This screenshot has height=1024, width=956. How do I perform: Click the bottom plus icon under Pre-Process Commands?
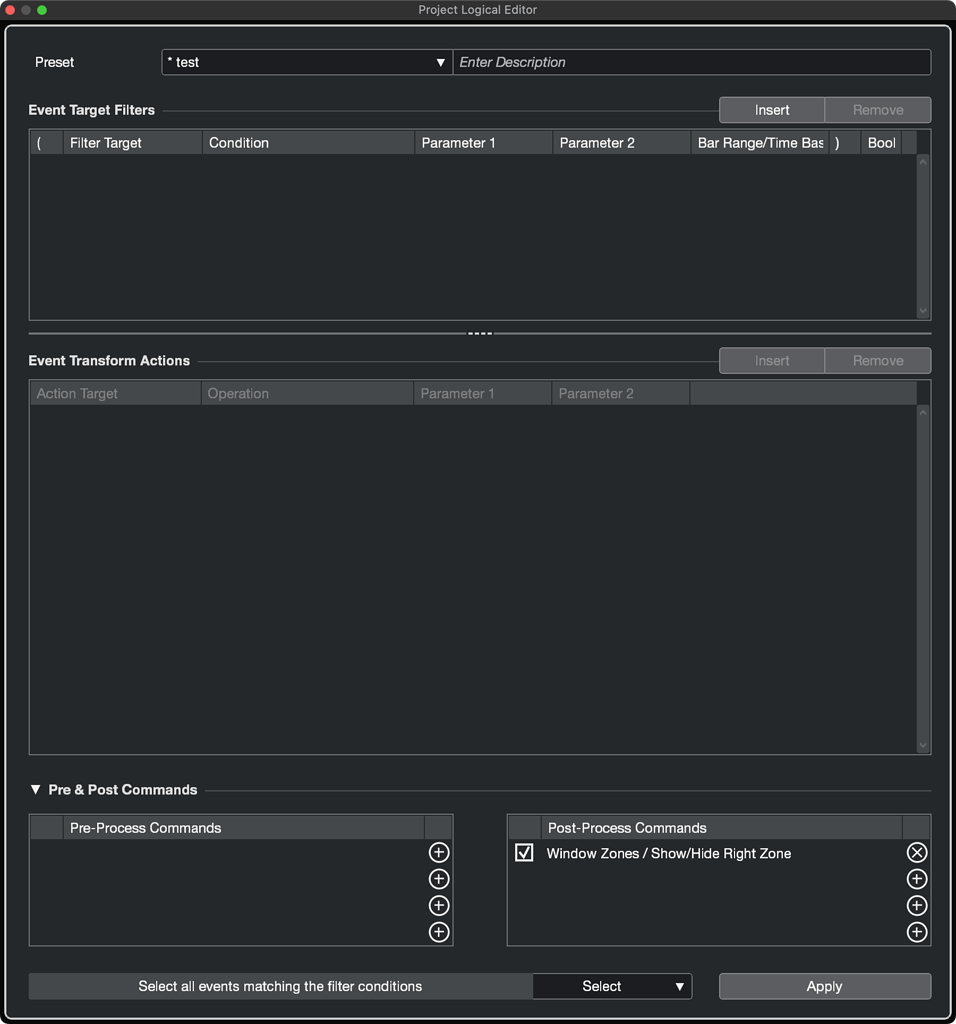(438, 932)
